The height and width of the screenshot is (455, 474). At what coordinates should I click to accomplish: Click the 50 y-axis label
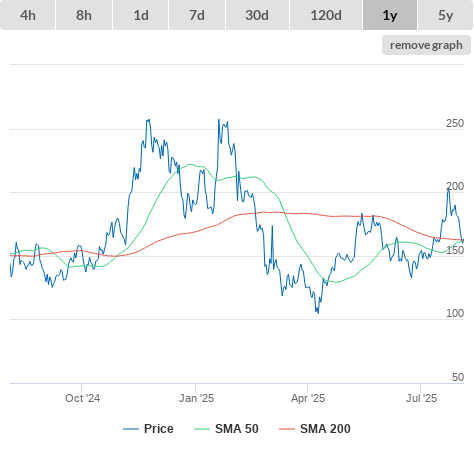(x=458, y=377)
